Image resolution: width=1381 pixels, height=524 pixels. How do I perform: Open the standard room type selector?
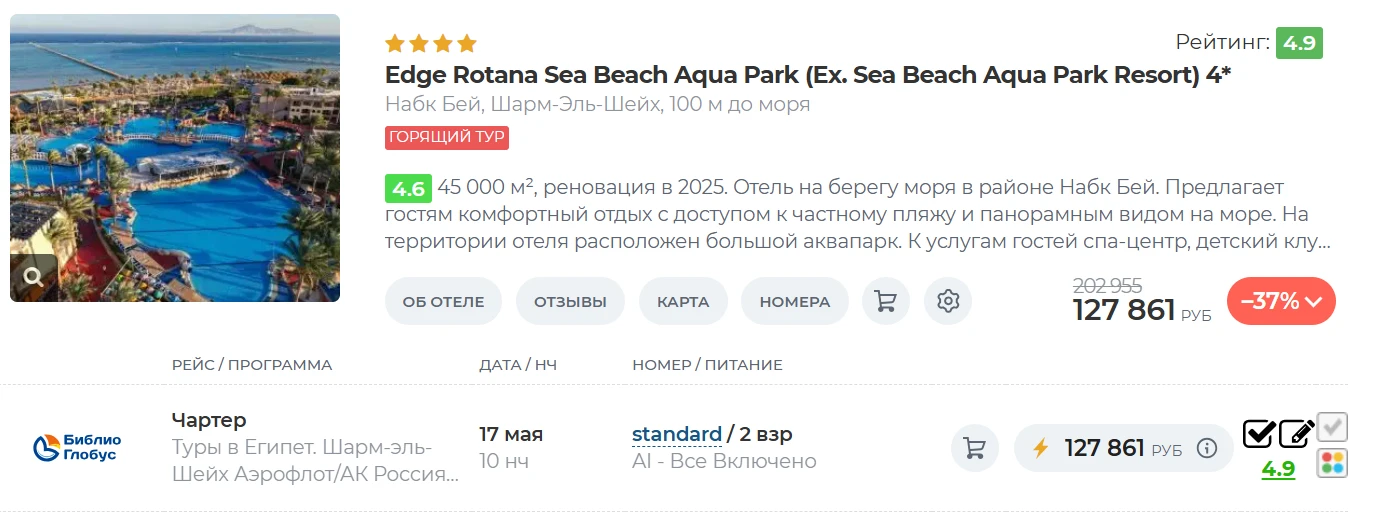677,434
